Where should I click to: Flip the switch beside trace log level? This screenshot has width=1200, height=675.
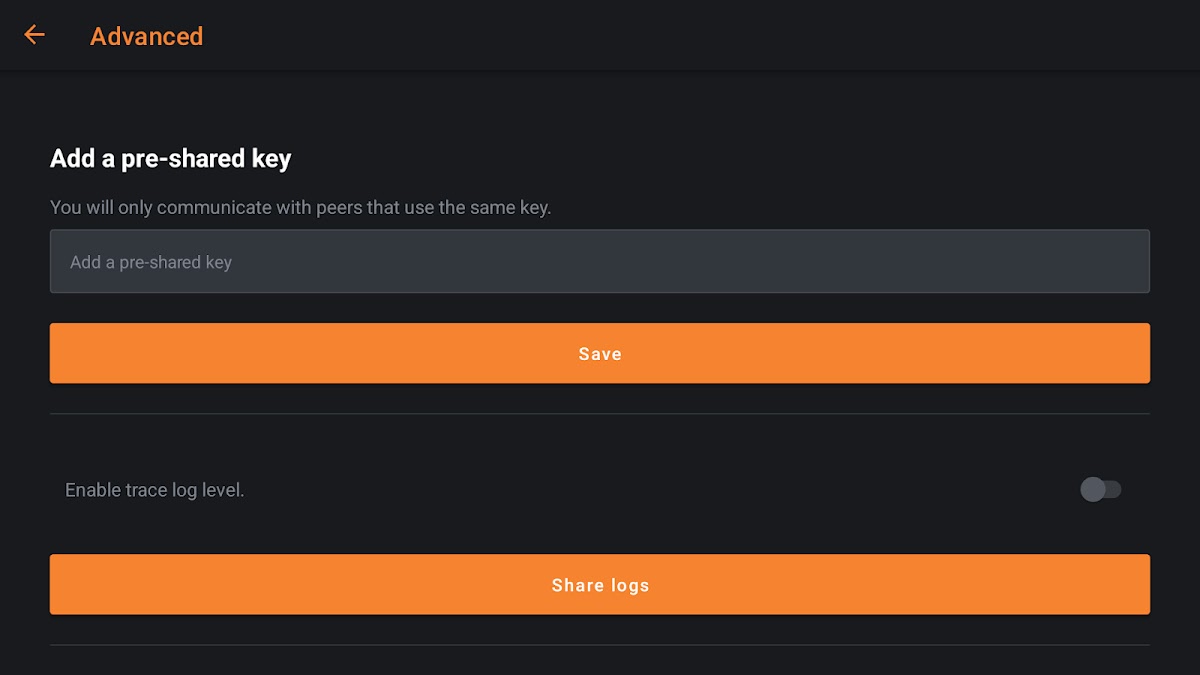pyautogui.click(x=1101, y=489)
